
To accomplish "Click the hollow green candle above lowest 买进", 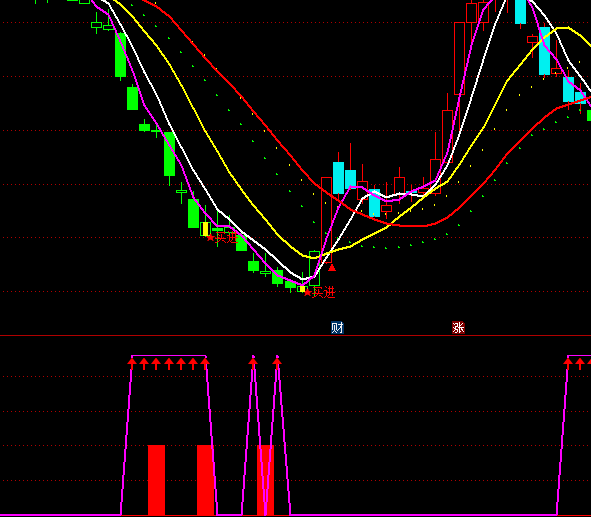I will click(x=314, y=268).
